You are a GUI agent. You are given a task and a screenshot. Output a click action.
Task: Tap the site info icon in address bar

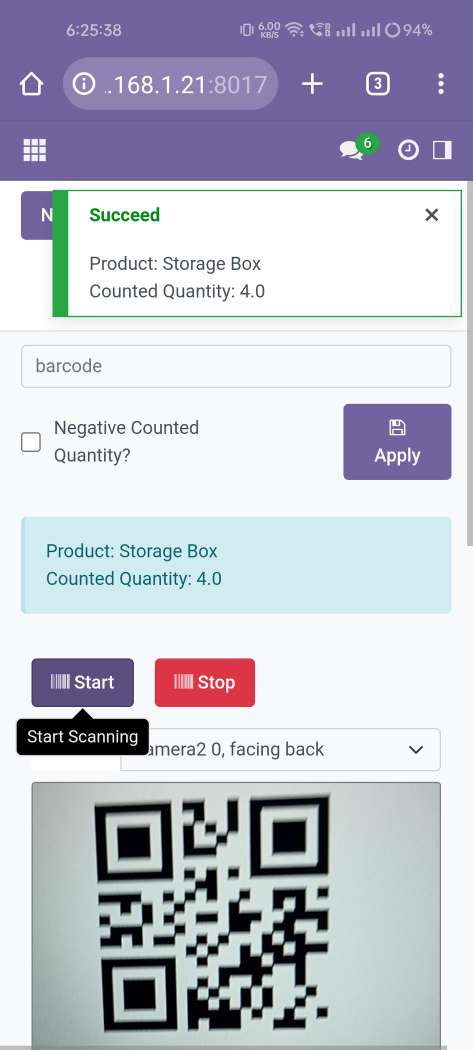click(x=83, y=84)
